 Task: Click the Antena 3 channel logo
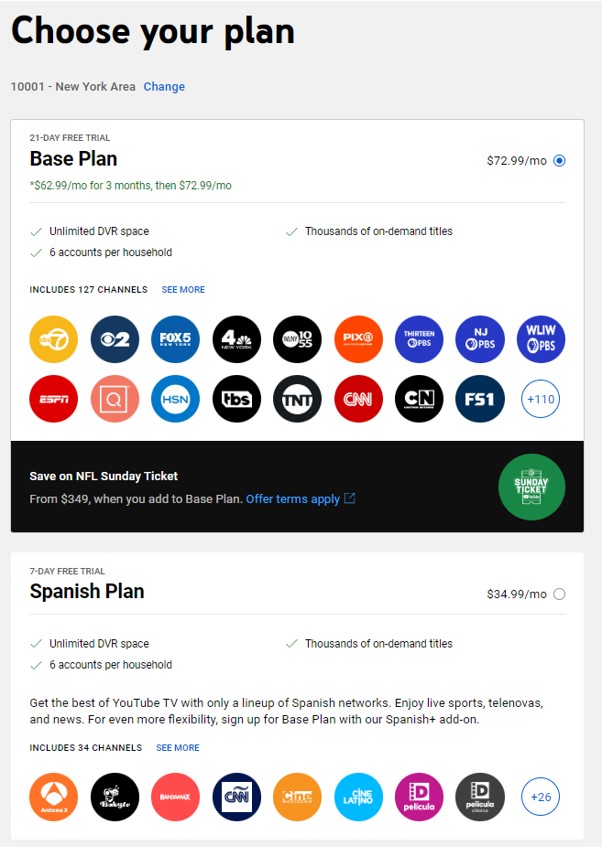[x=52, y=797]
